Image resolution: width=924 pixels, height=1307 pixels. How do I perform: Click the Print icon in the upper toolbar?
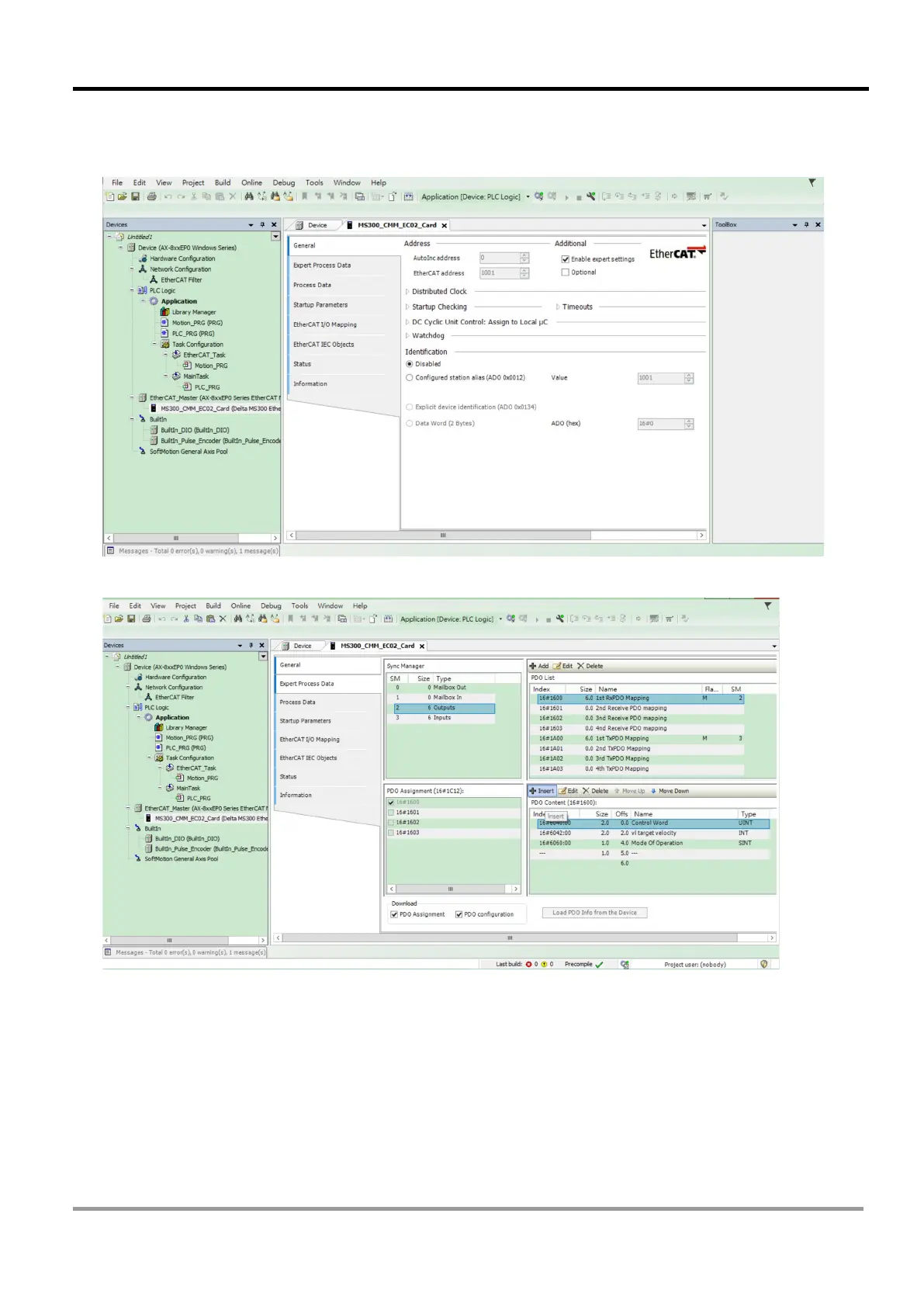pyautogui.click(x=152, y=197)
